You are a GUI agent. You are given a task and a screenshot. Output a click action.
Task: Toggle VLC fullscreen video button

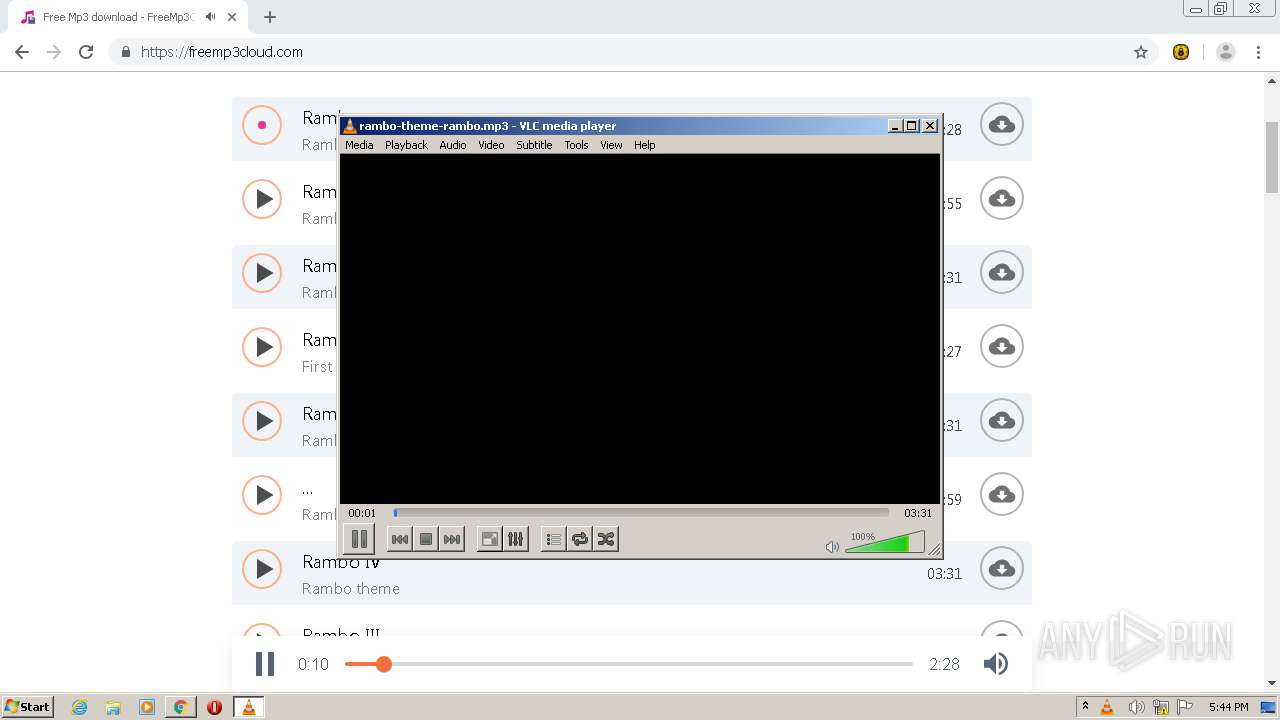point(490,539)
